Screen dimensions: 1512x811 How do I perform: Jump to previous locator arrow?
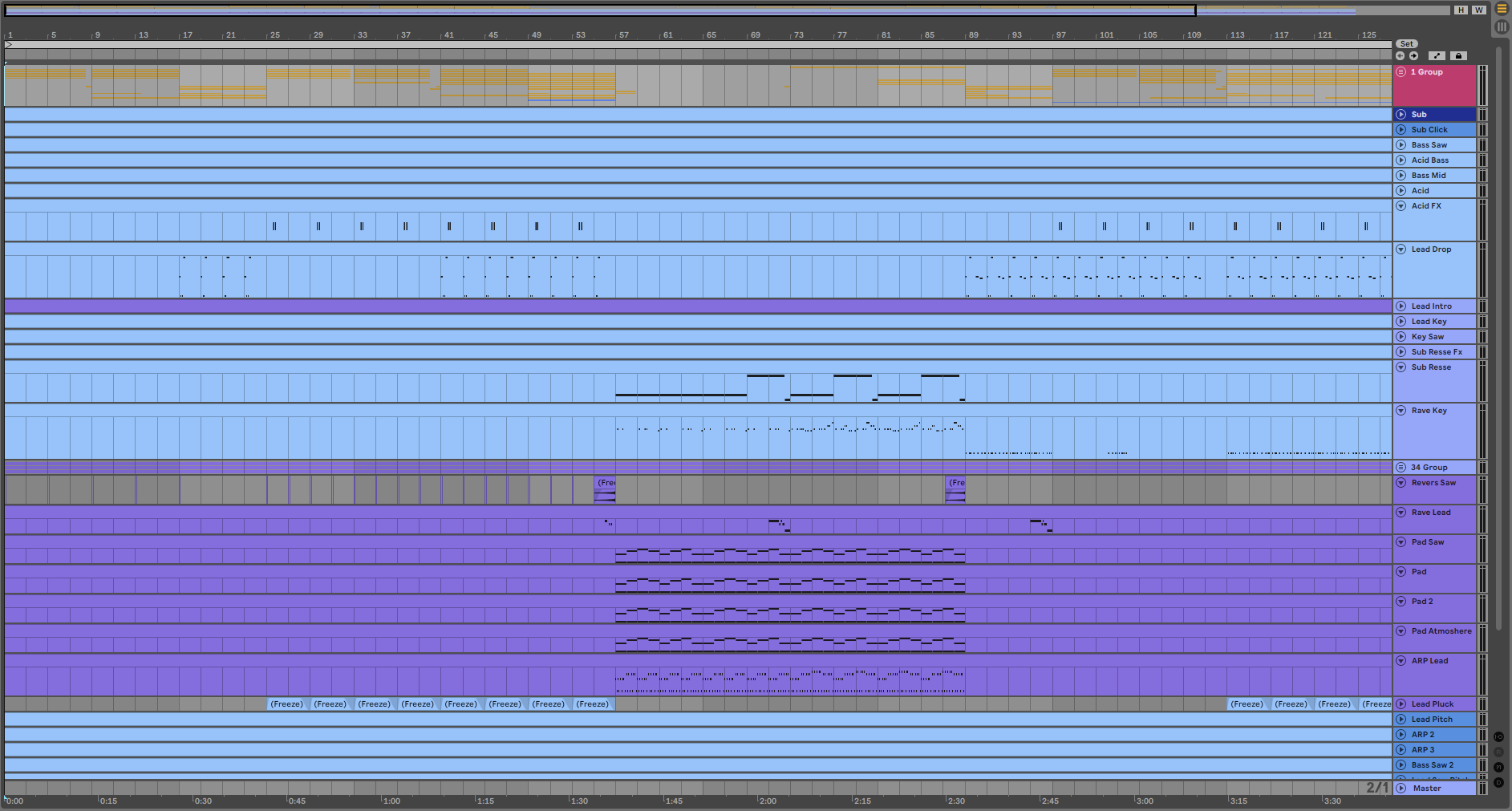(x=1401, y=56)
